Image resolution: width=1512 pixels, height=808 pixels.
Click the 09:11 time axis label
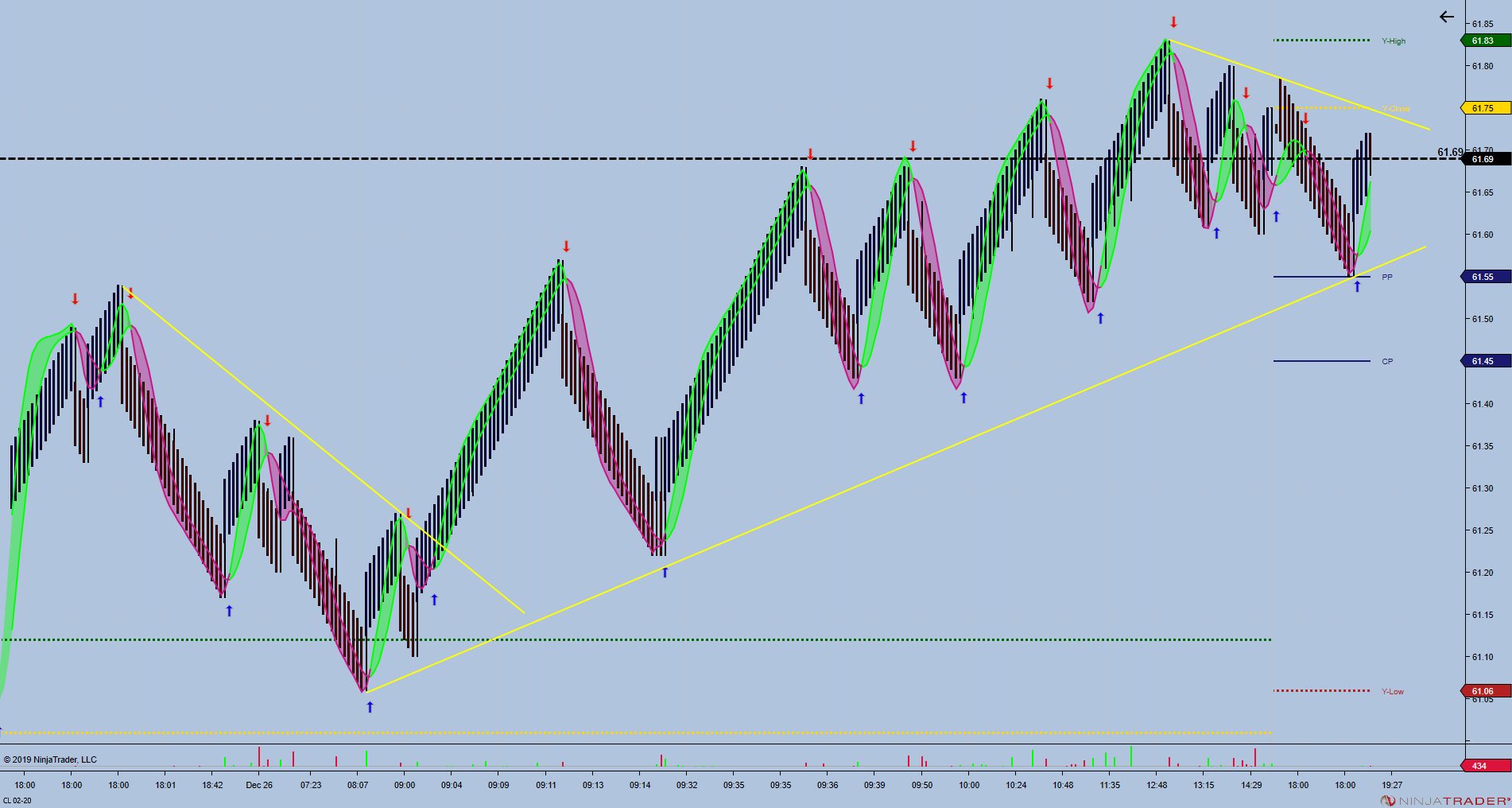(546, 785)
